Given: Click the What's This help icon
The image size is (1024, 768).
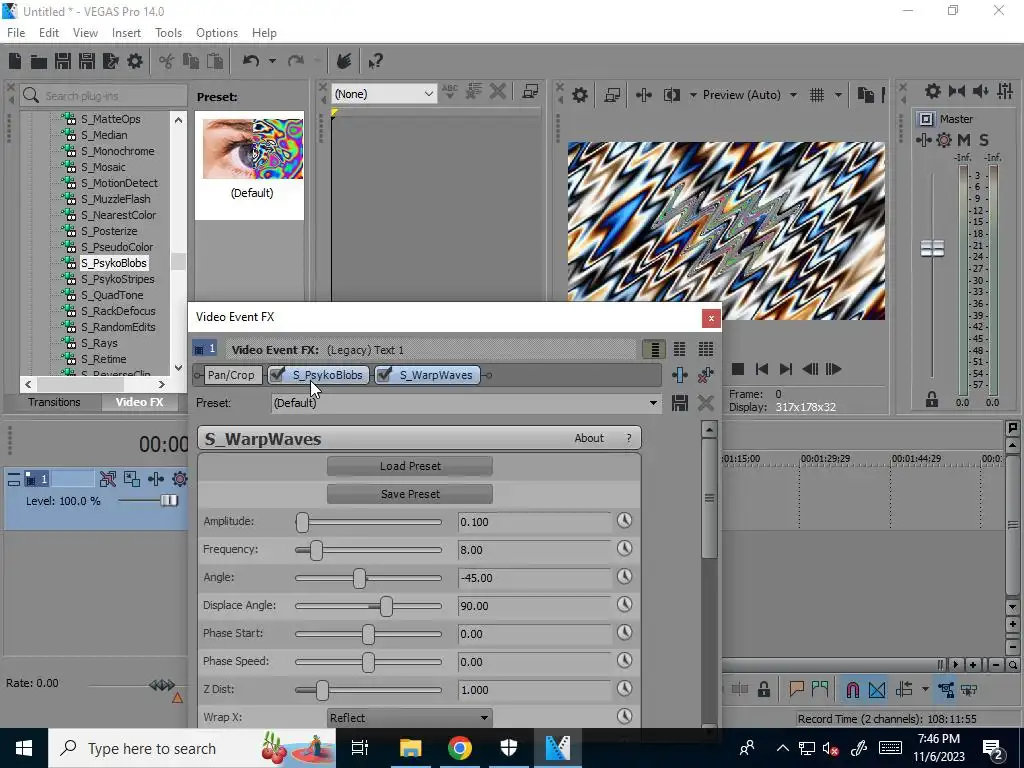Looking at the screenshot, I should [x=375, y=61].
